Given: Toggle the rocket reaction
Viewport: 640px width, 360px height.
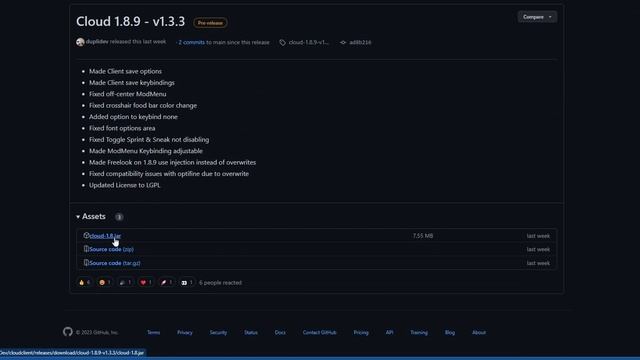Looking at the screenshot, I should pyautogui.click(x=166, y=282).
